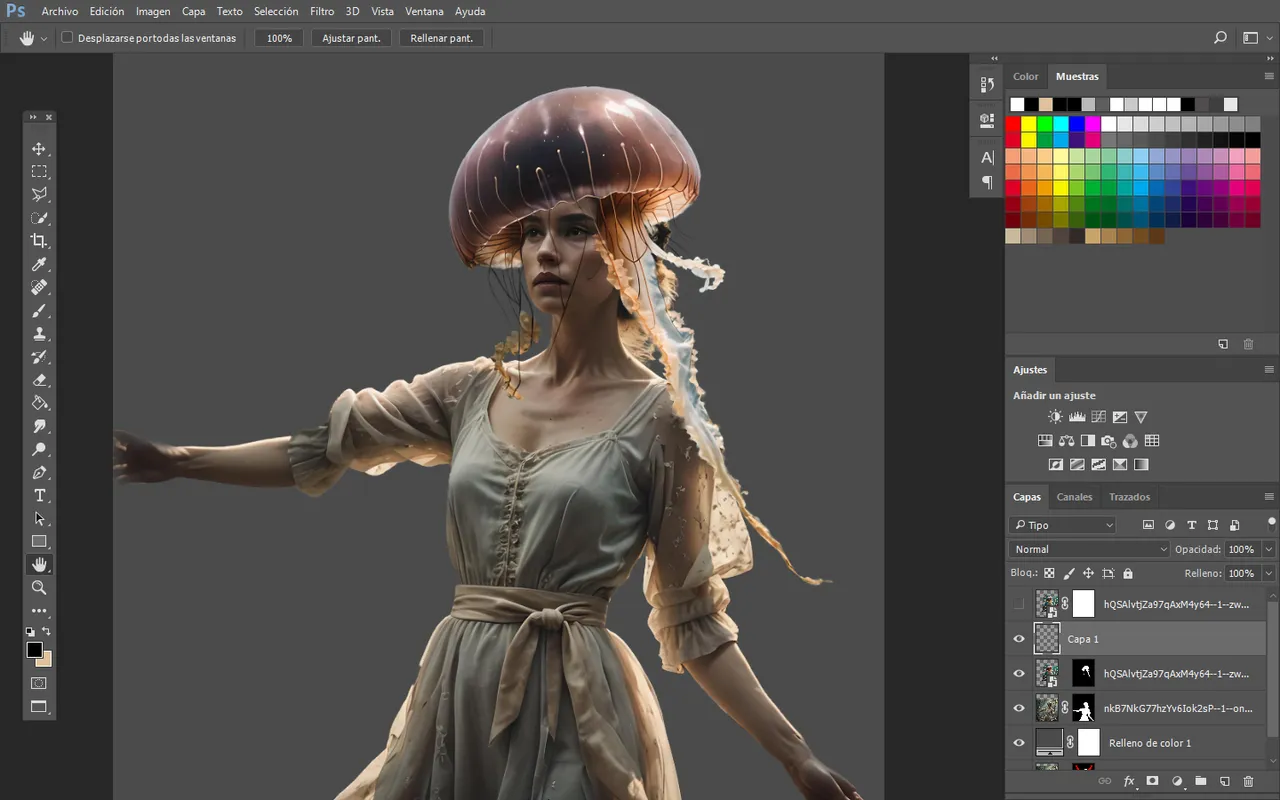Toggle Quick Mask mode
Screen dimensions: 1280x800
click(39, 683)
